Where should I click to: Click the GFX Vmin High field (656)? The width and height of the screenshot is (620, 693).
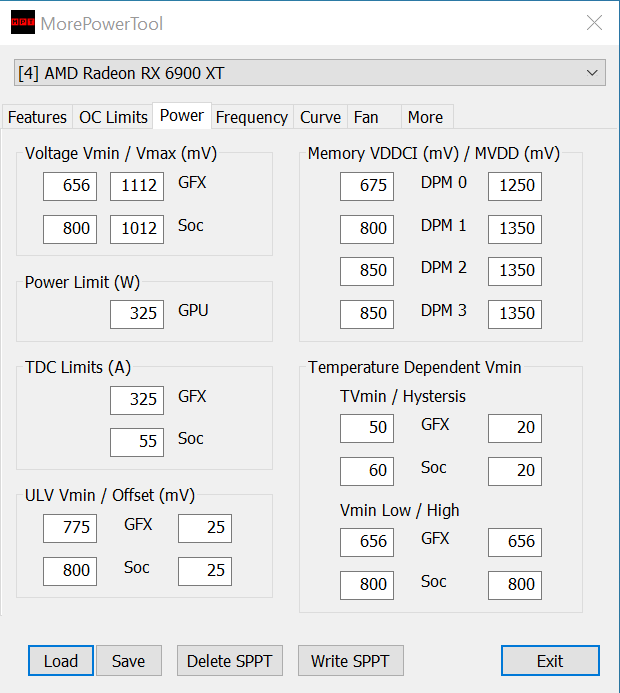[515, 542]
